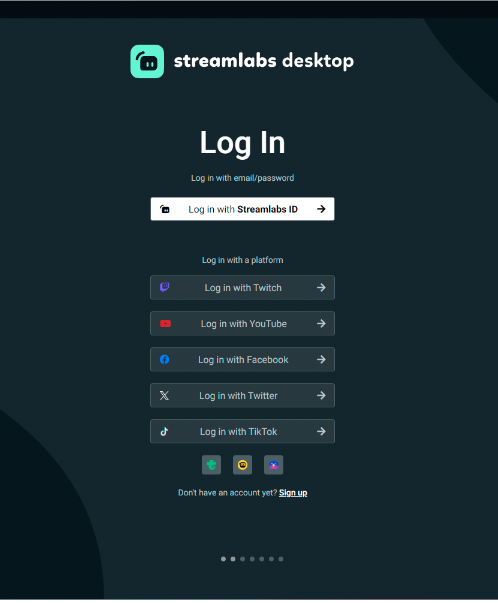The width and height of the screenshot is (498, 603).
Task: Click the green Trovo login icon
Action: click(x=212, y=465)
